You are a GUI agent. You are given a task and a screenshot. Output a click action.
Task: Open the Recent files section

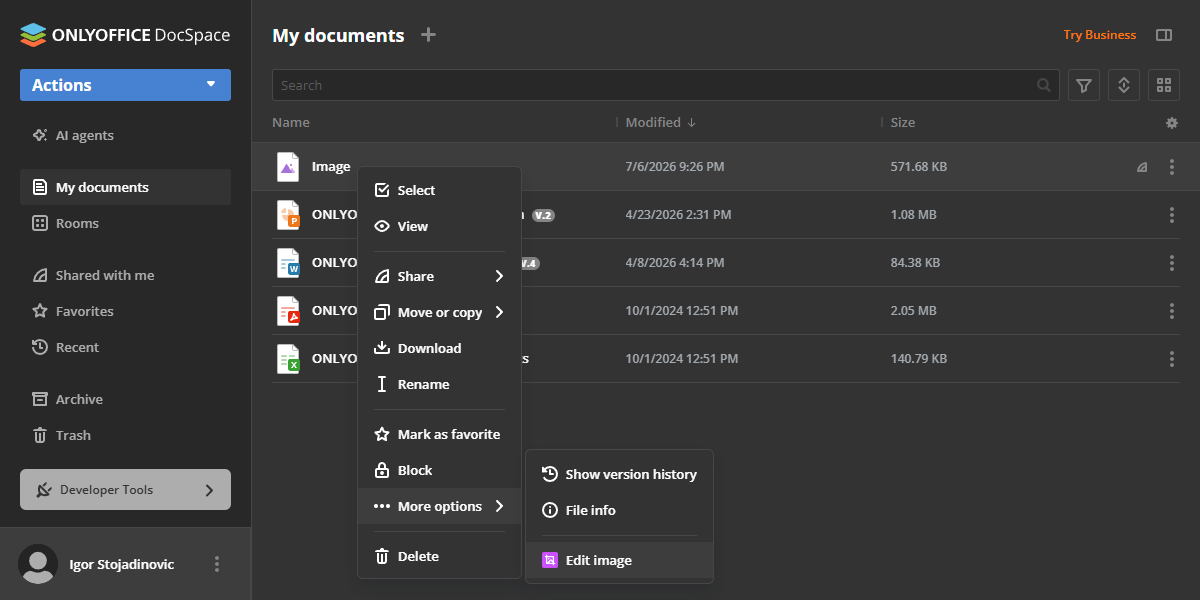[125, 347]
